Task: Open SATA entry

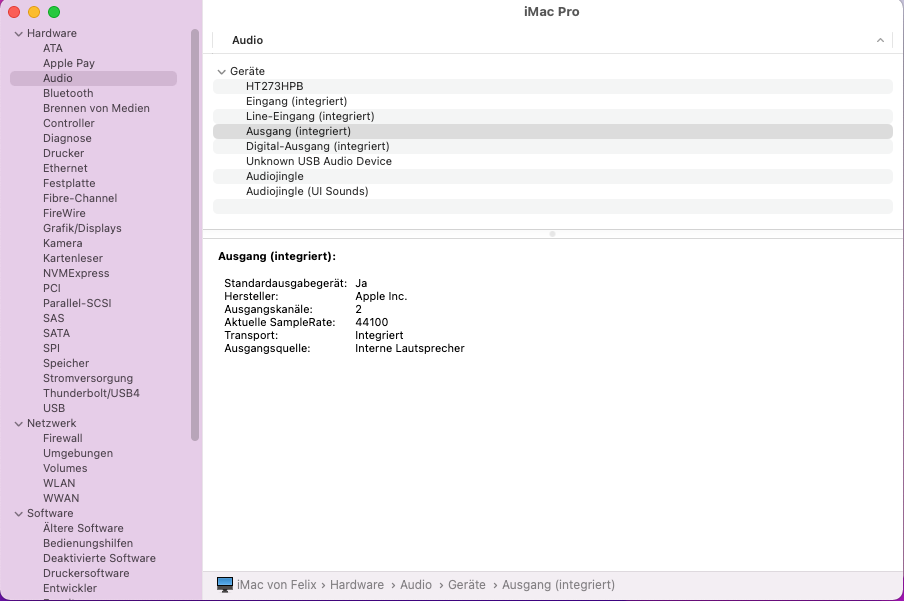Action: pyautogui.click(x=56, y=333)
